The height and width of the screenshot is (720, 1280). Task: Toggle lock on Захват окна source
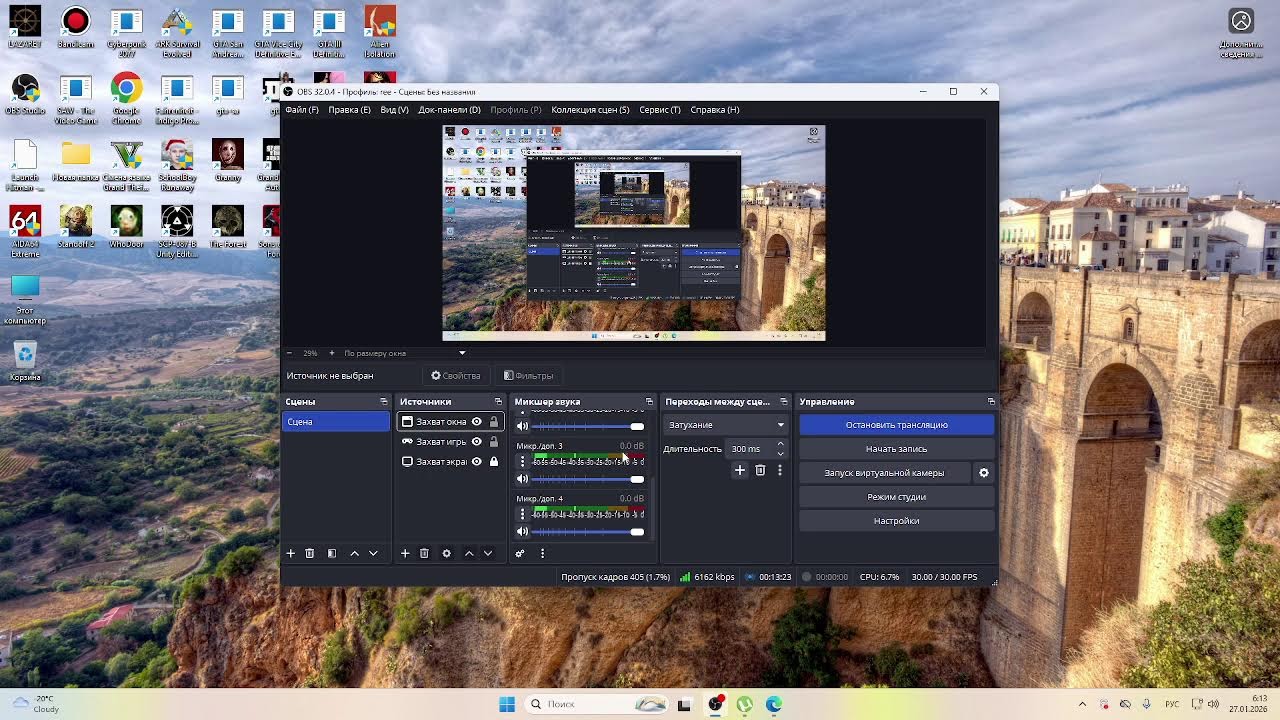click(x=494, y=422)
